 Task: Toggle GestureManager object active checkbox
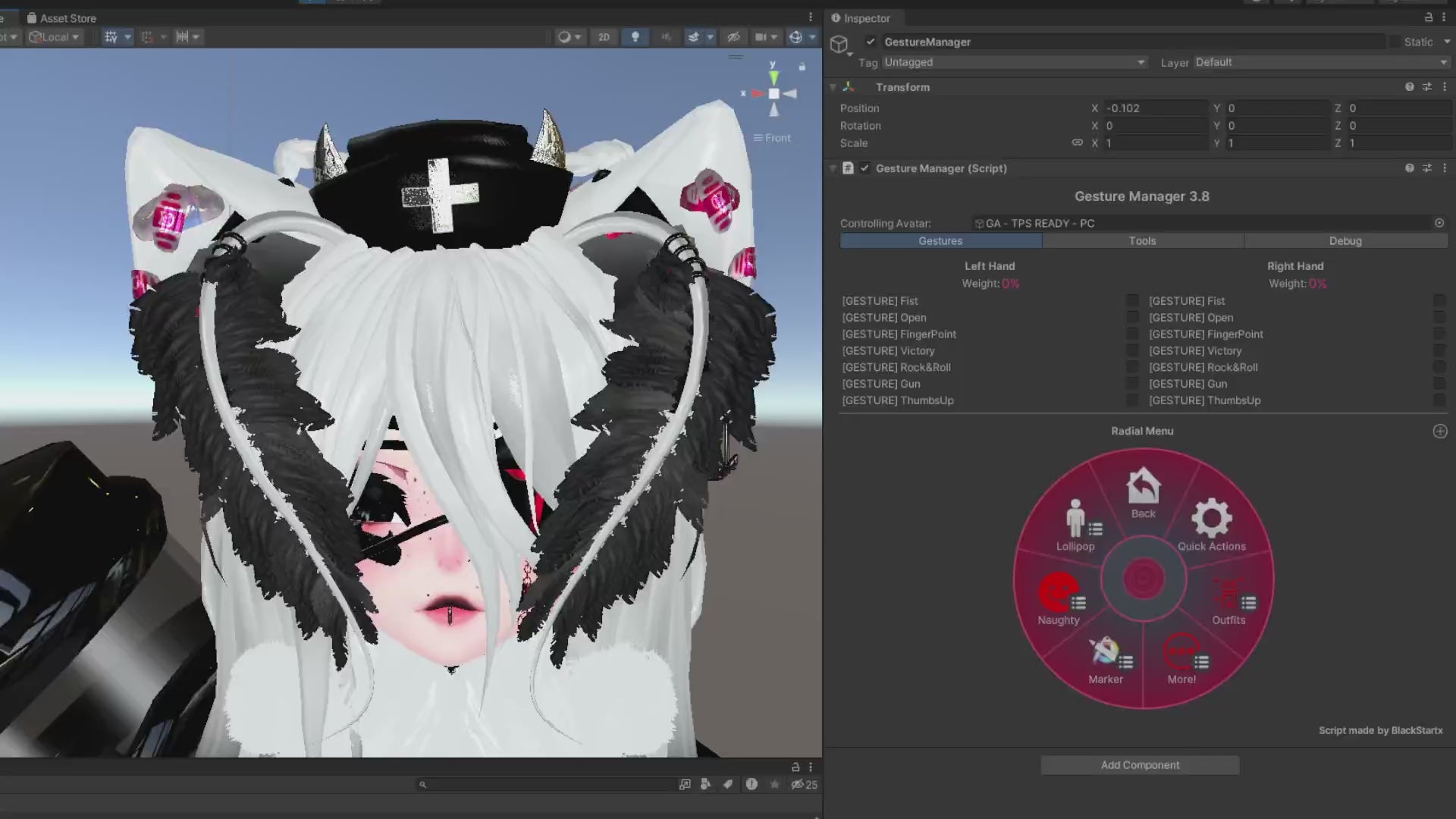pyautogui.click(x=871, y=42)
